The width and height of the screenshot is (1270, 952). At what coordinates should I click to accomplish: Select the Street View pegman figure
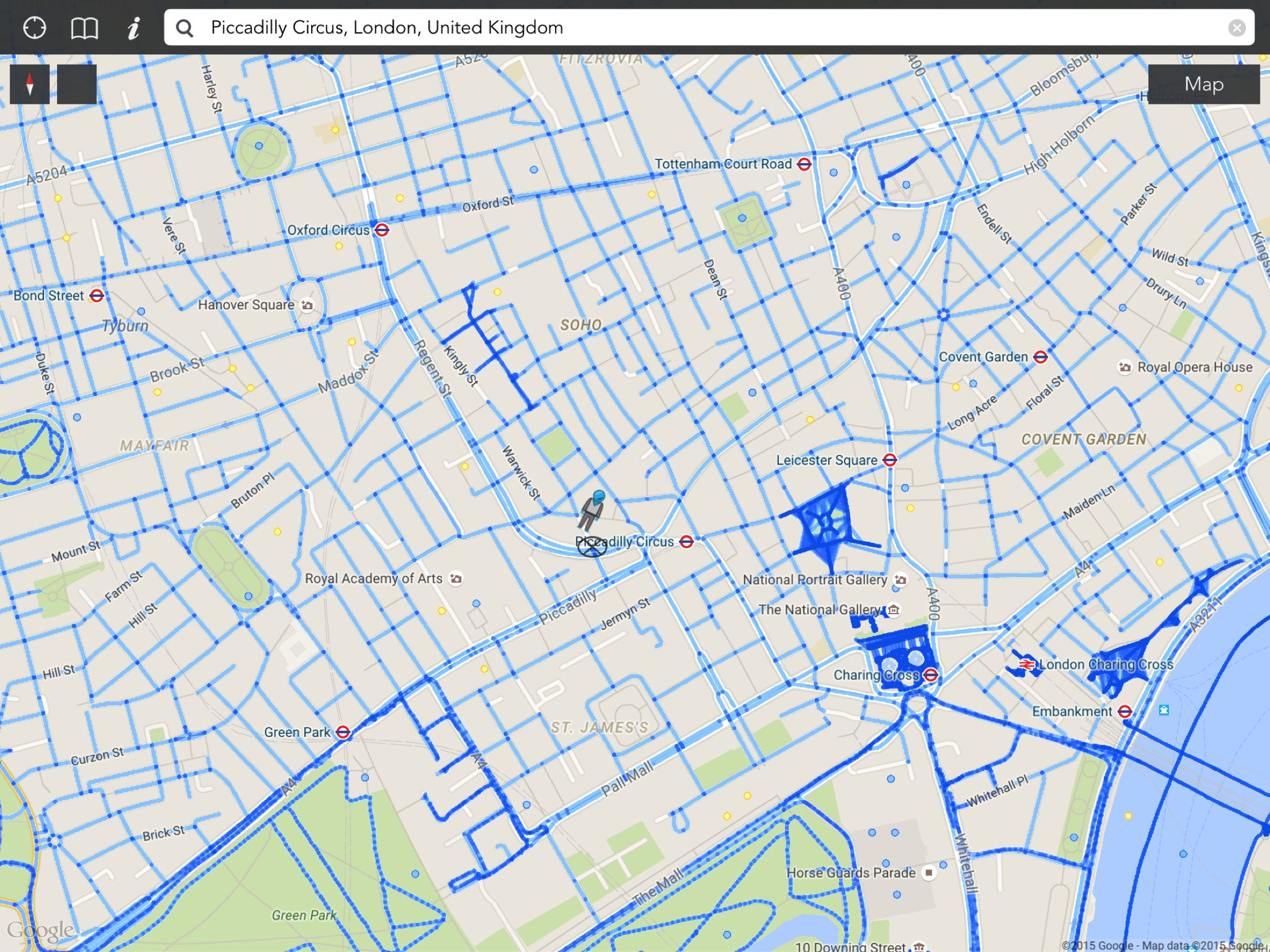click(x=592, y=510)
